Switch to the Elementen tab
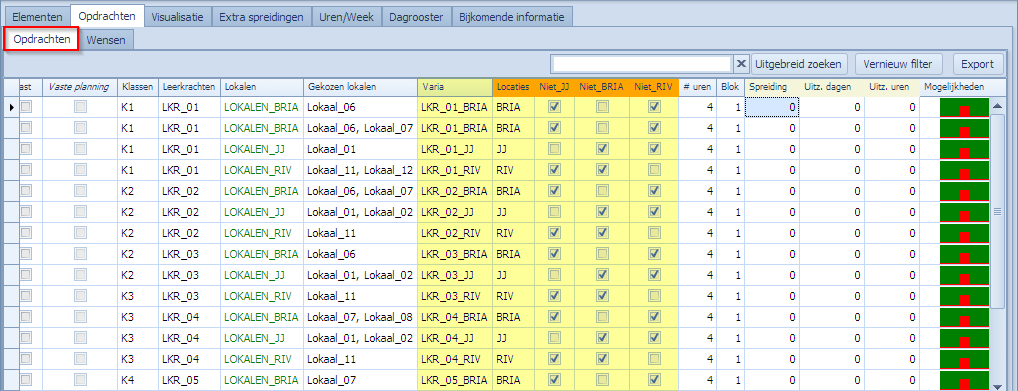The height and width of the screenshot is (391, 1018). click(38, 17)
